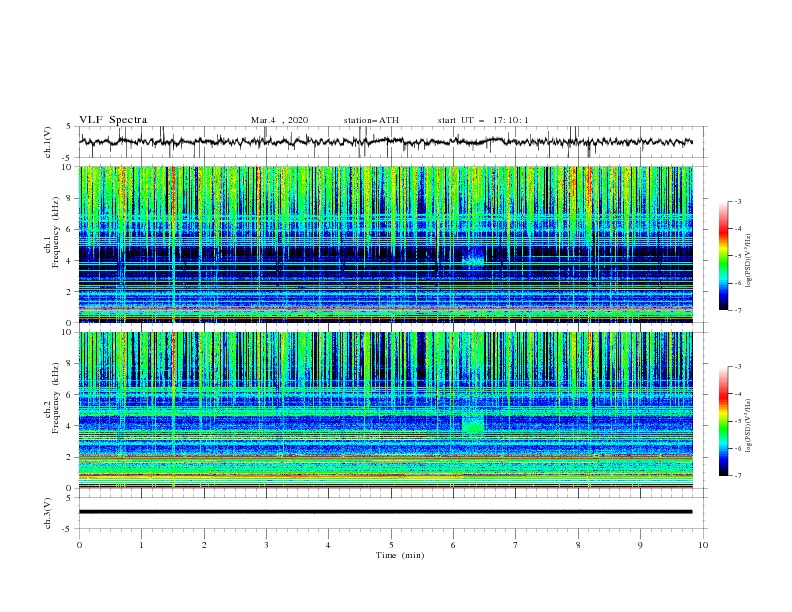Click the "station=ATH" header label
Screen dimensions: 792x612
(371, 120)
